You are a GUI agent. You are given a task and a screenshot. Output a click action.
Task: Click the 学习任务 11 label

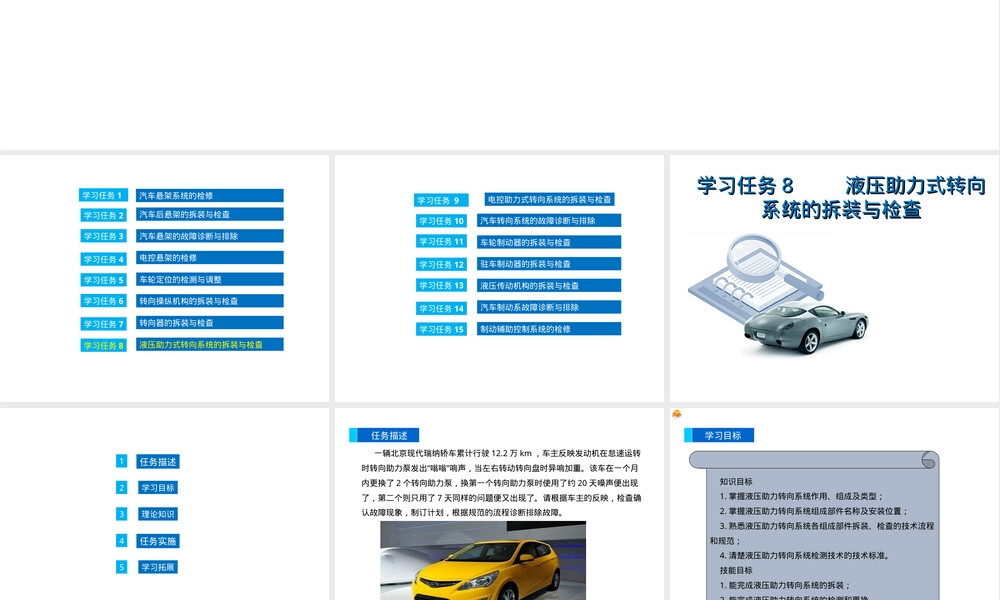point(441,242)
